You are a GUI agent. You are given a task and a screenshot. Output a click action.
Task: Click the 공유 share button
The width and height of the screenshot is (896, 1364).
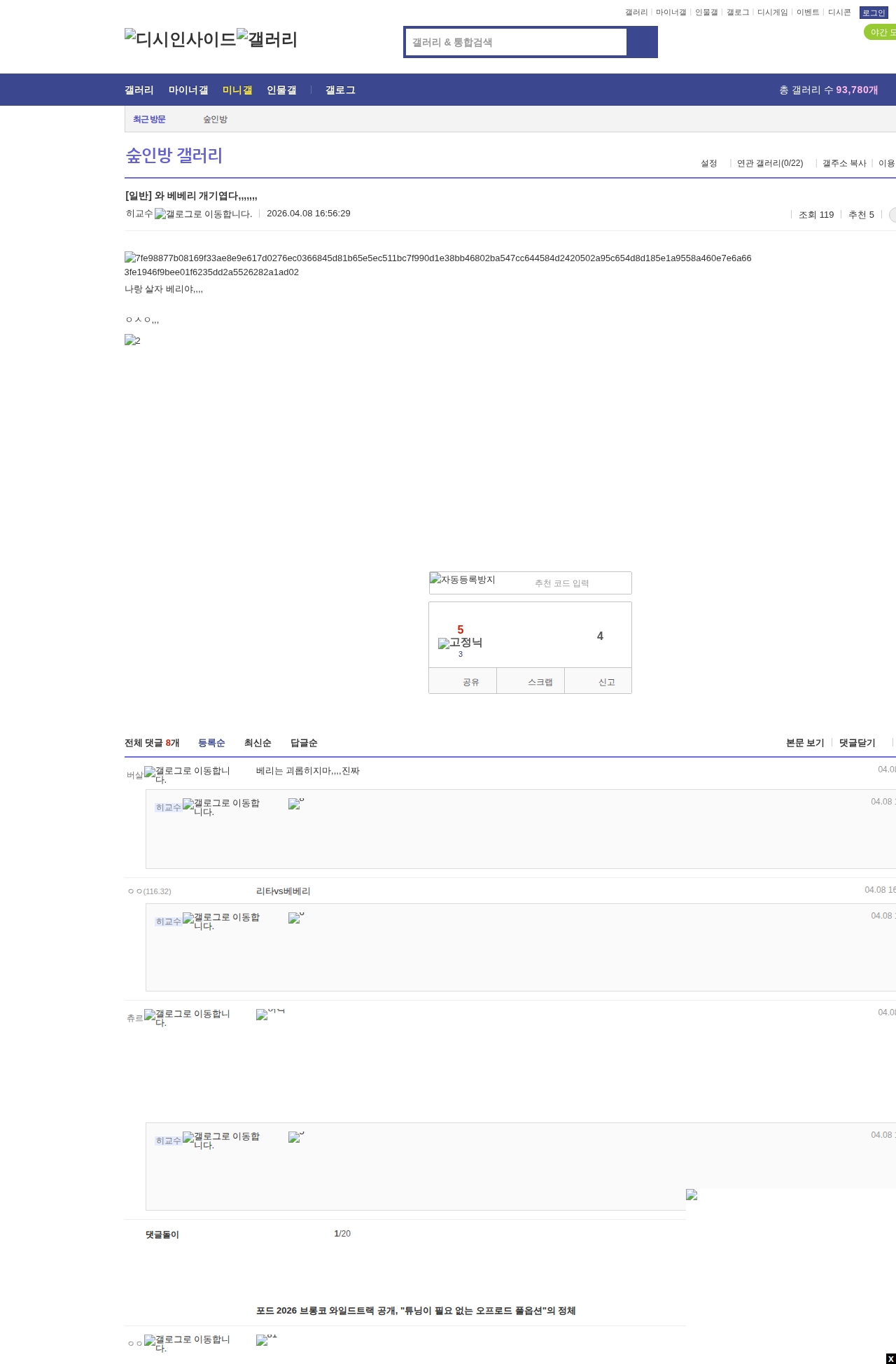pos(463,681)
